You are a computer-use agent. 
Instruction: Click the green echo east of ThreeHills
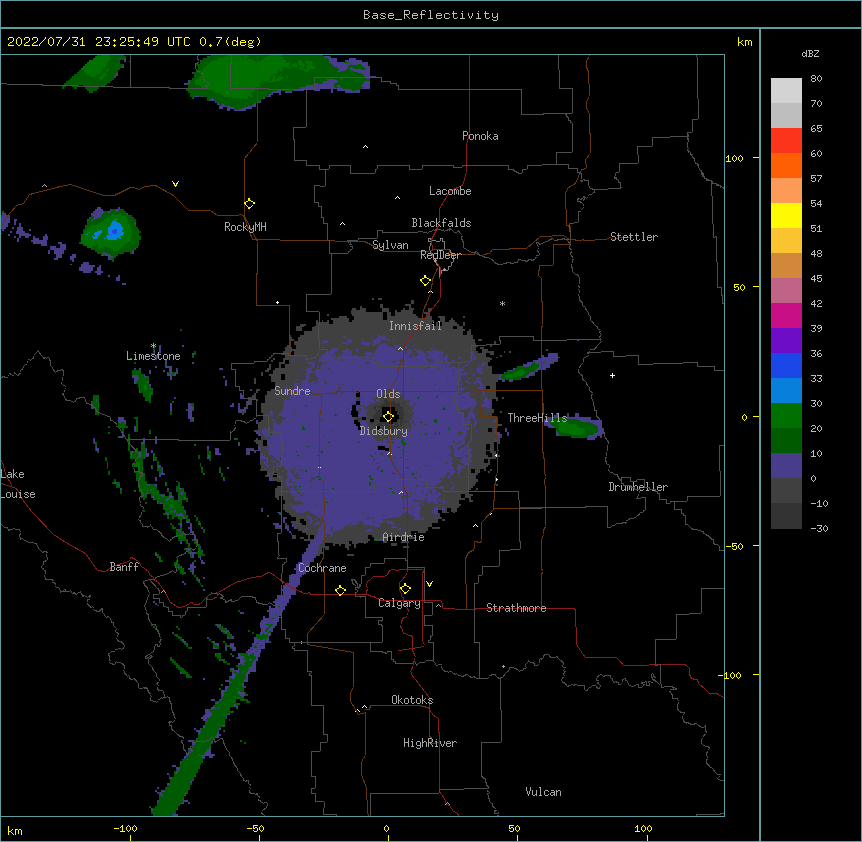(x=577, y=426)
